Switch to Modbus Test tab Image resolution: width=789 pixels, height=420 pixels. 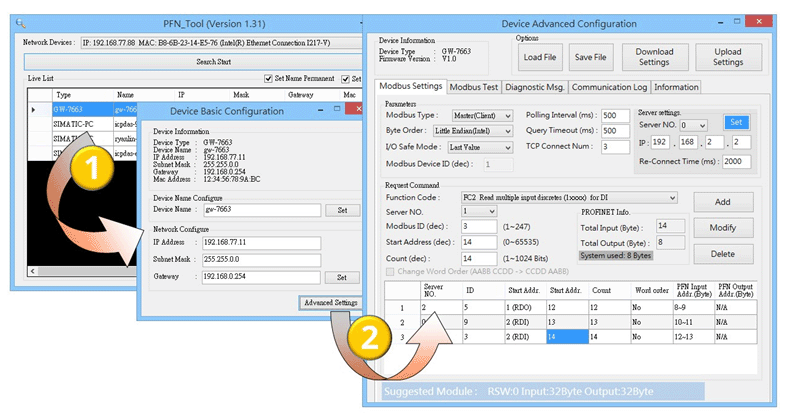point(474,87)
